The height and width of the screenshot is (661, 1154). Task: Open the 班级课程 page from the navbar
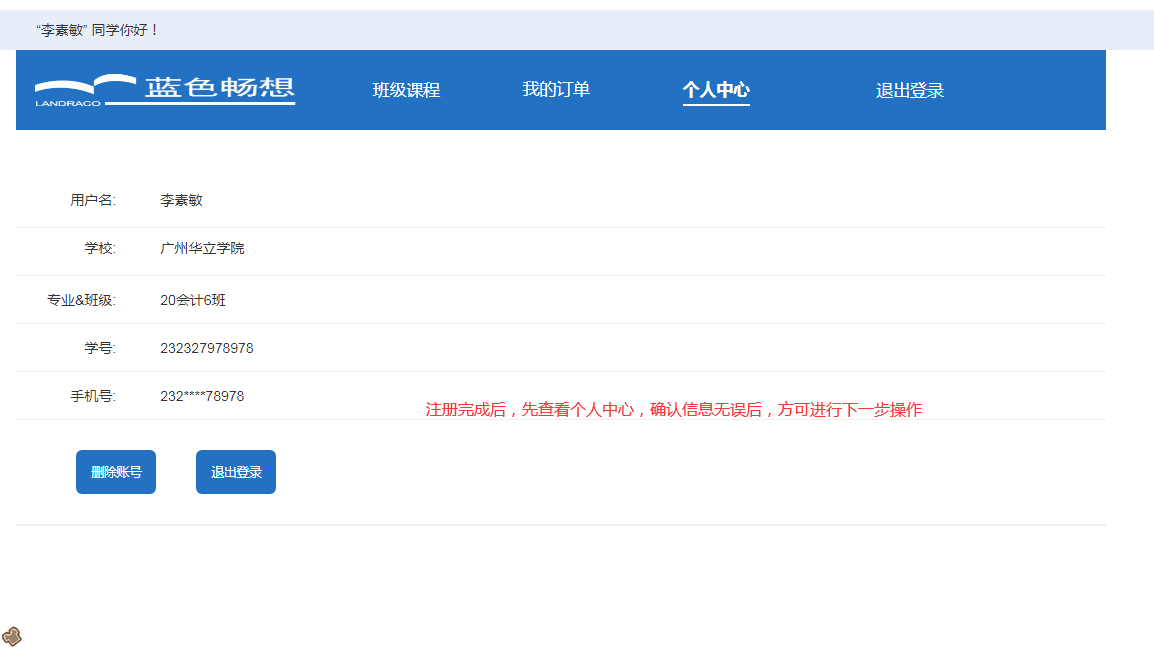tap(406, 89)
